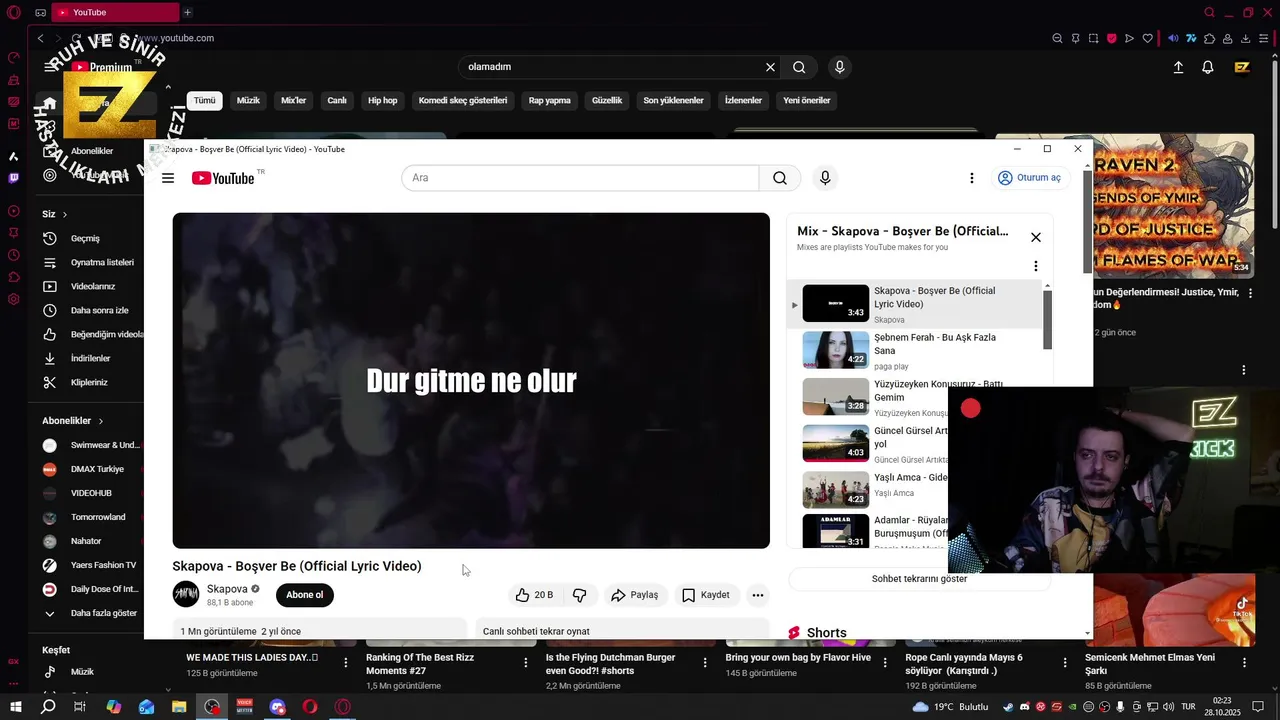Open the hamburger menu in the YouTube popup window
Viewport: 1280px width, 720px height.
pos(168,178)
